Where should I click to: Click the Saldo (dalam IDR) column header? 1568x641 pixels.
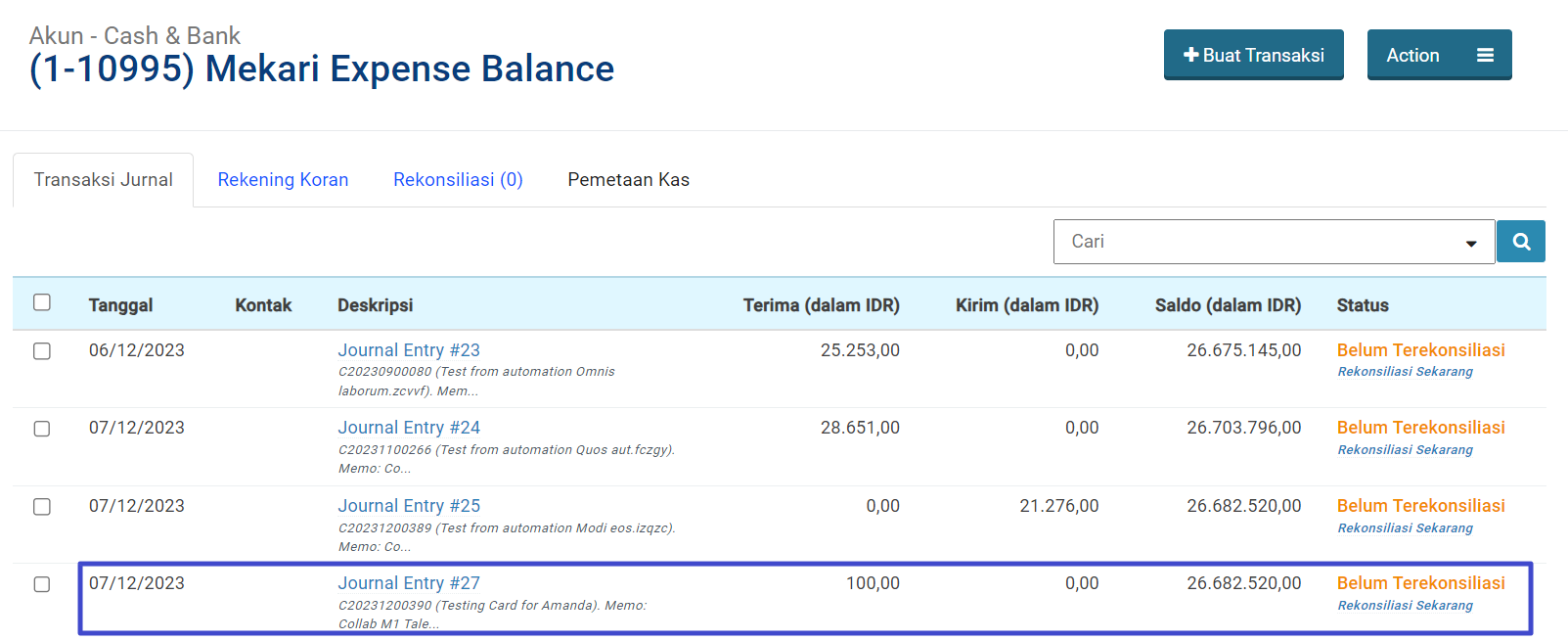coord(1228,305)
